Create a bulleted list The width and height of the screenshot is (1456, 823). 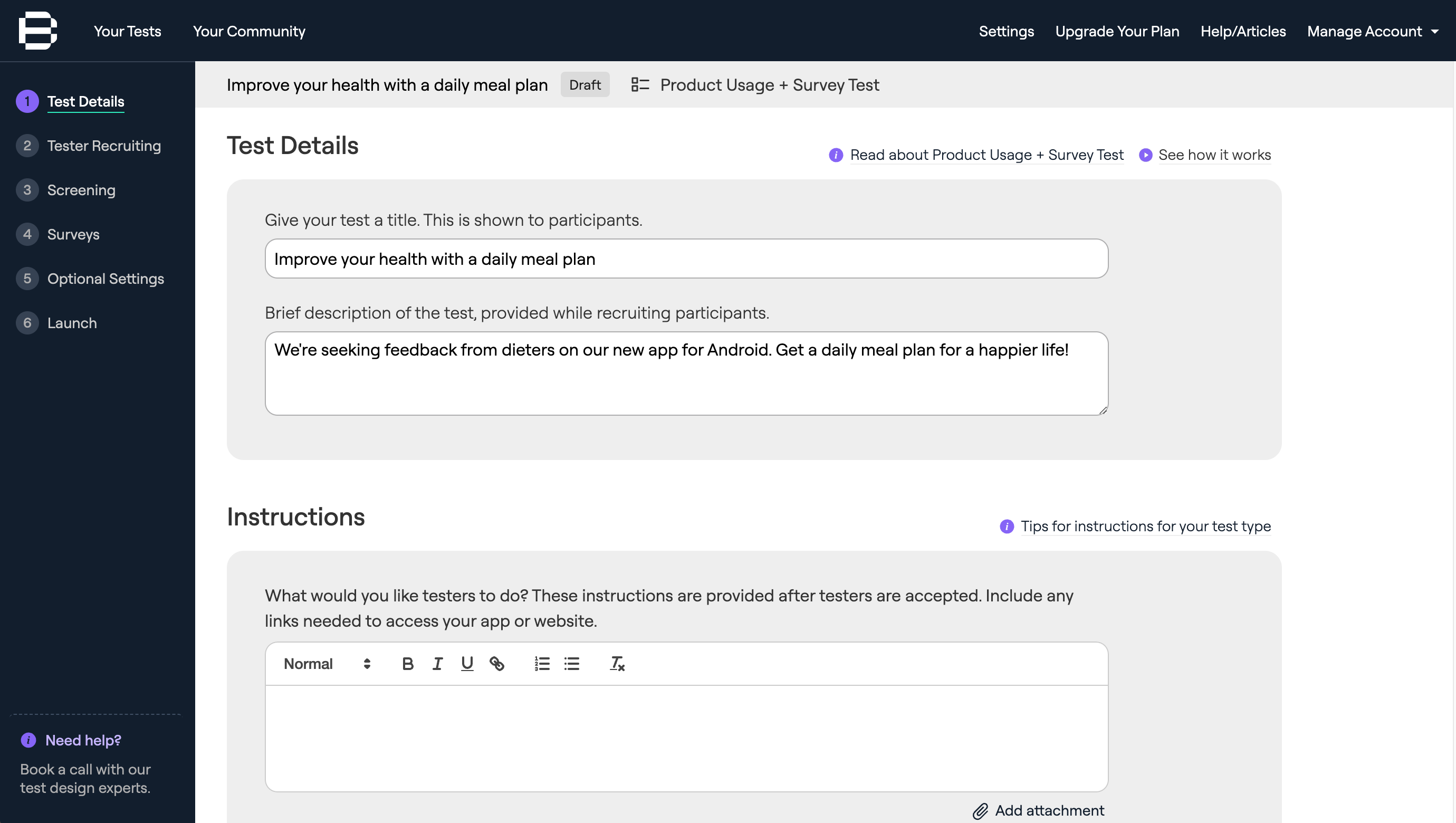tap(572, 664)
